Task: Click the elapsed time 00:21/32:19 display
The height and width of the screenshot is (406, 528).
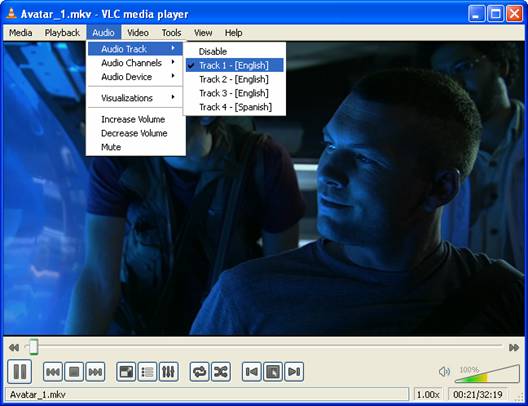Action: [x=478, y=394]
